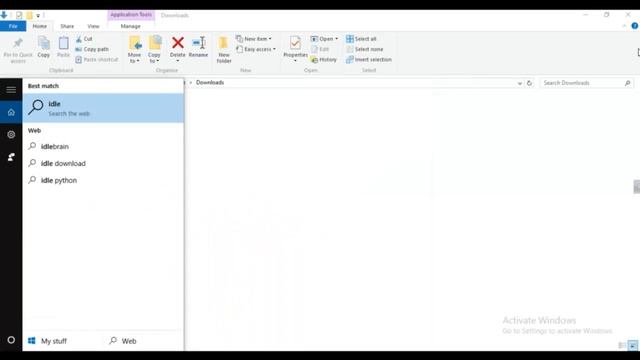Click the Edit ribbon item
Image resolution: width=640 pixels, height=360 pixels.
click(x=320, y=49)
